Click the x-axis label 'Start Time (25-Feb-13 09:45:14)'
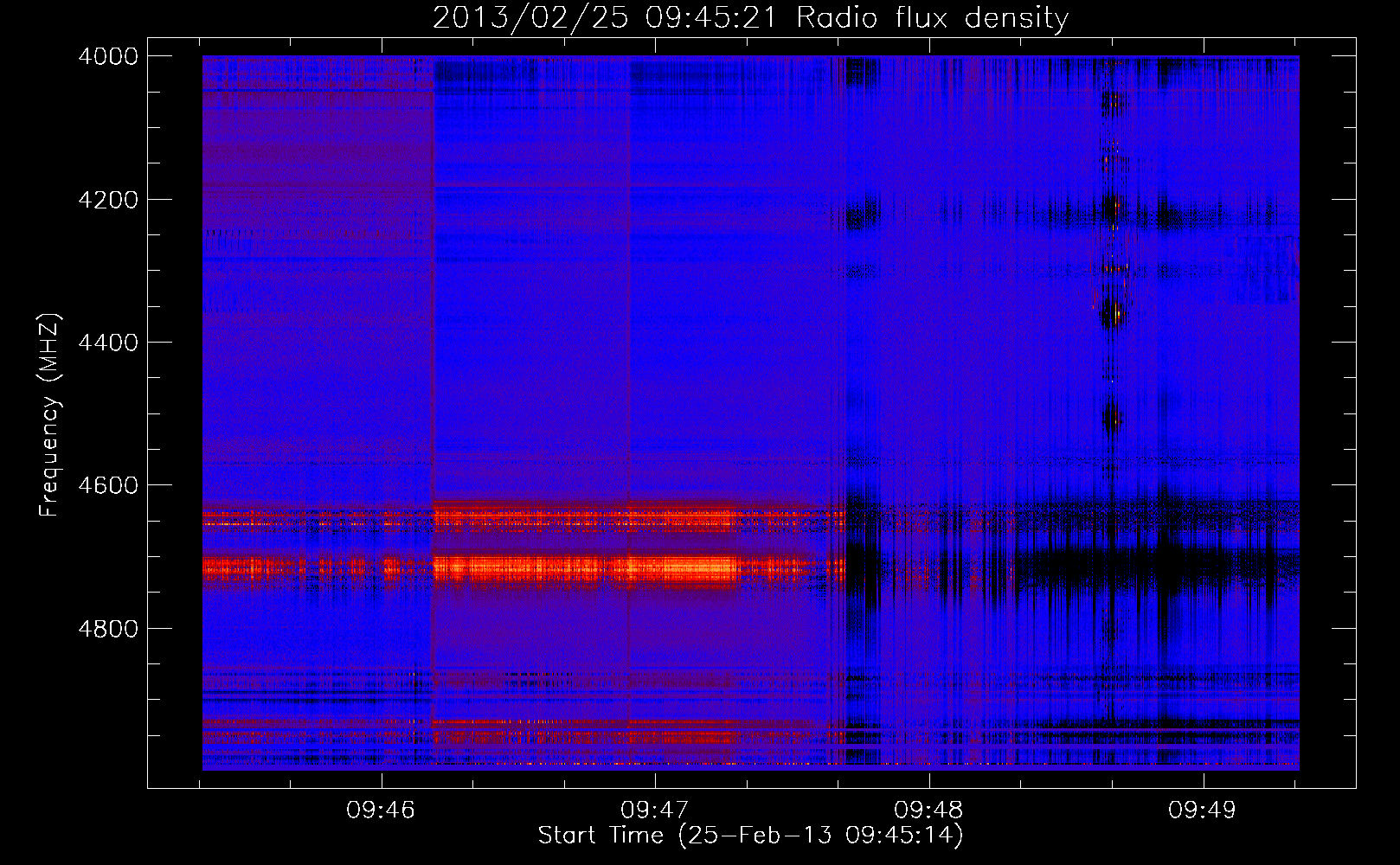The height and width of the screenshot is (865, 1400). [750, 836]
